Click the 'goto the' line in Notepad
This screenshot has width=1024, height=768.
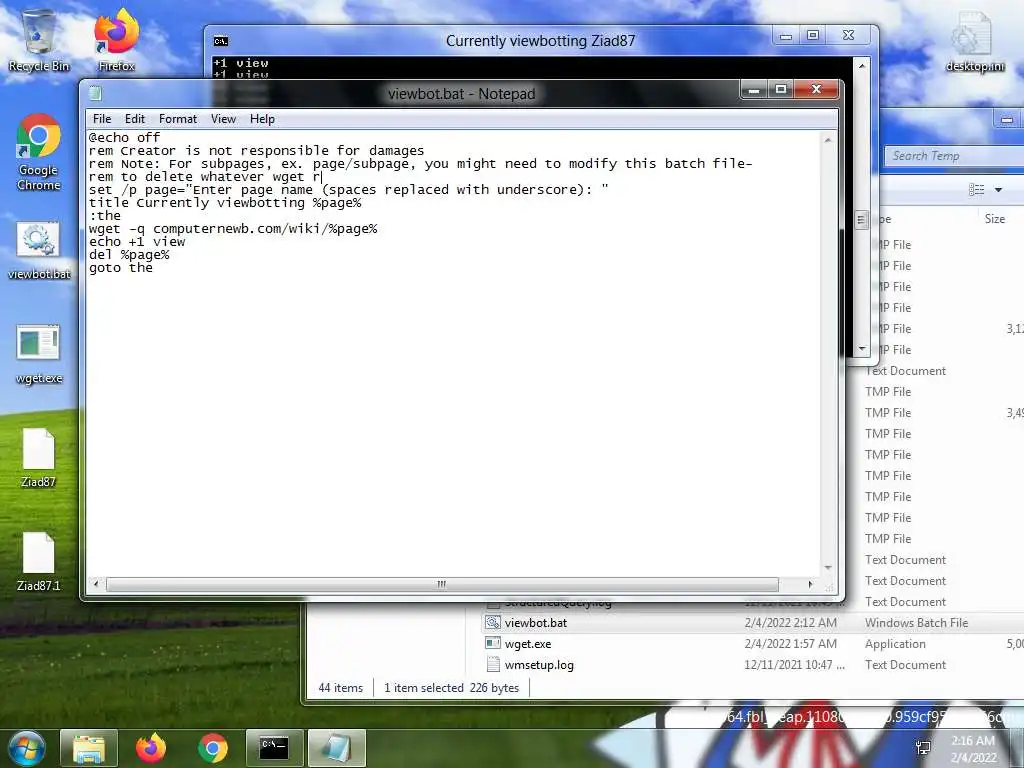pos(121,268)
